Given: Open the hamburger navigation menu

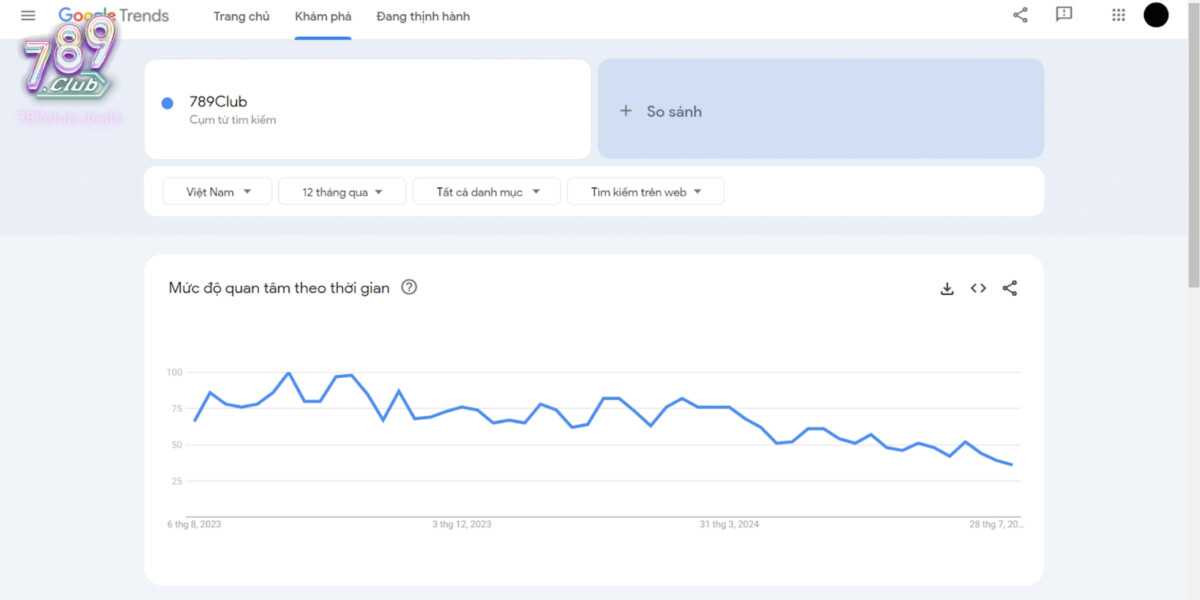Looking at the screenshot, I should [x=27, y=15].
